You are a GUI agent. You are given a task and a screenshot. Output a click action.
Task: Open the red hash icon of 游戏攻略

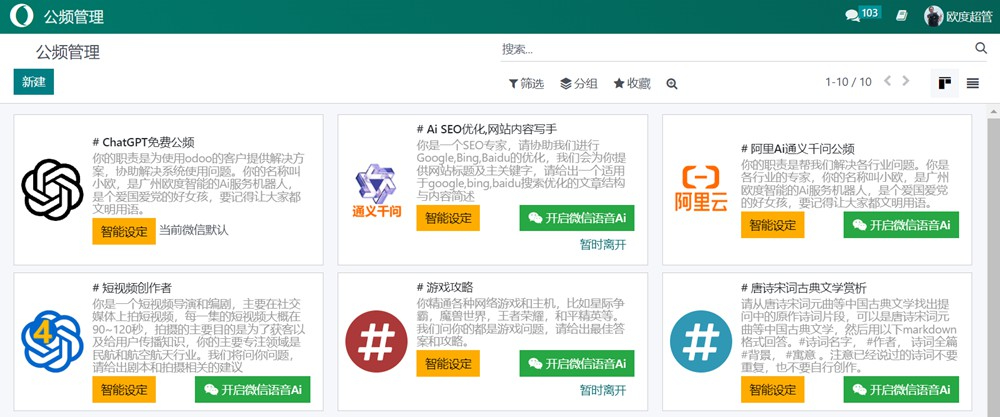376,341
